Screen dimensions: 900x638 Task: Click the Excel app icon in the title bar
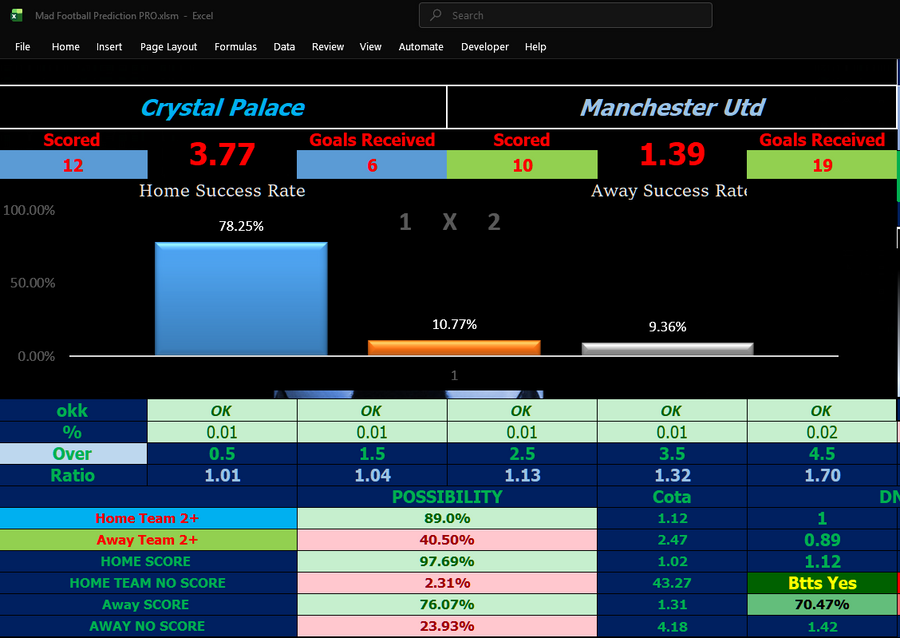[x=15, y=15]
